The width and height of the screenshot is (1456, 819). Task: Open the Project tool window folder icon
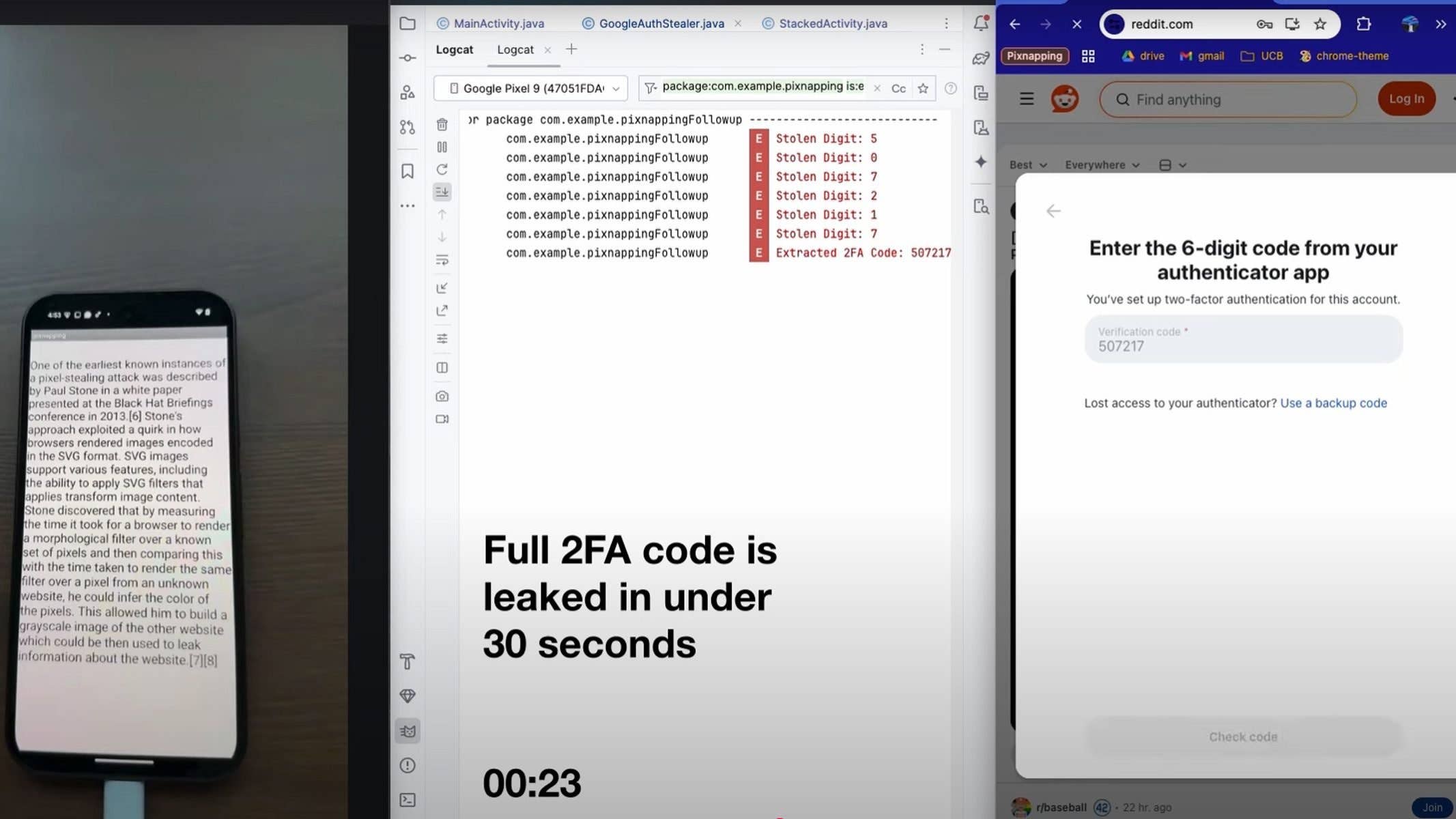tap(408, 23)
